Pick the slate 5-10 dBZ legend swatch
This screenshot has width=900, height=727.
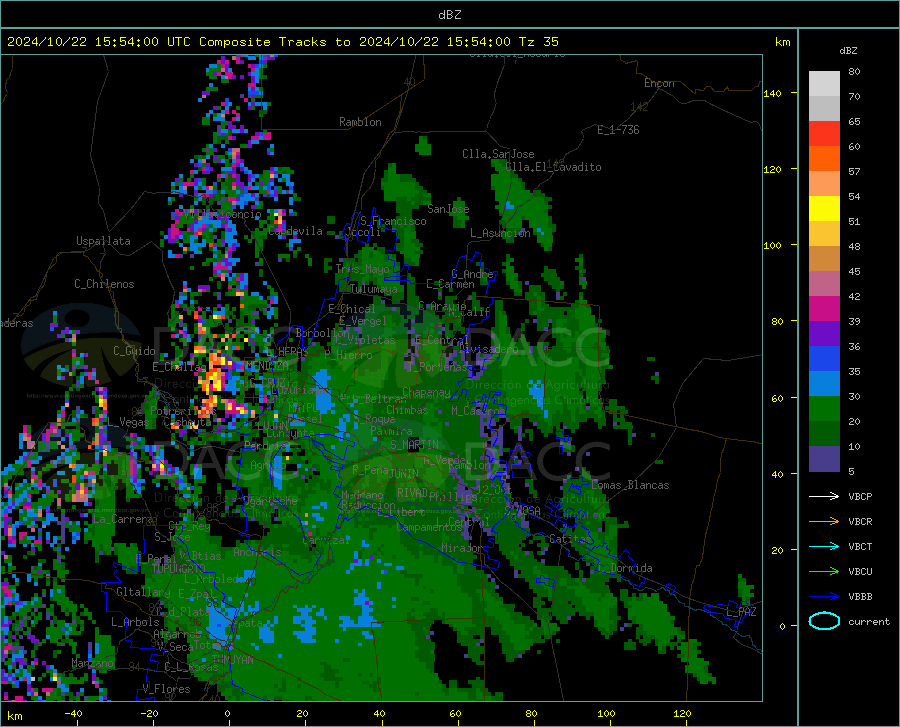click(x=824, y=459)
